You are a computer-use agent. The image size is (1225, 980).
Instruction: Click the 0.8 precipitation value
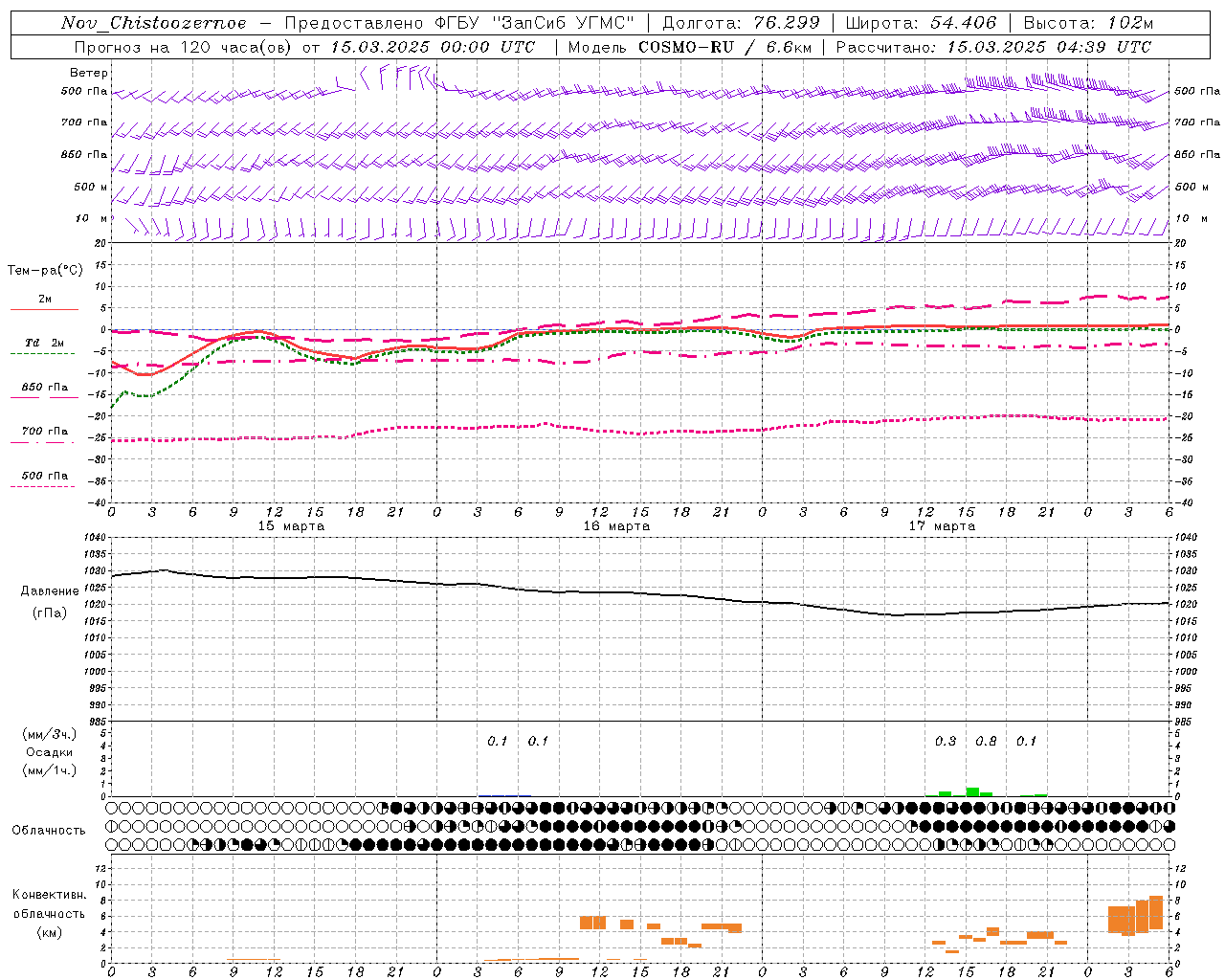(x=986, y=742)
